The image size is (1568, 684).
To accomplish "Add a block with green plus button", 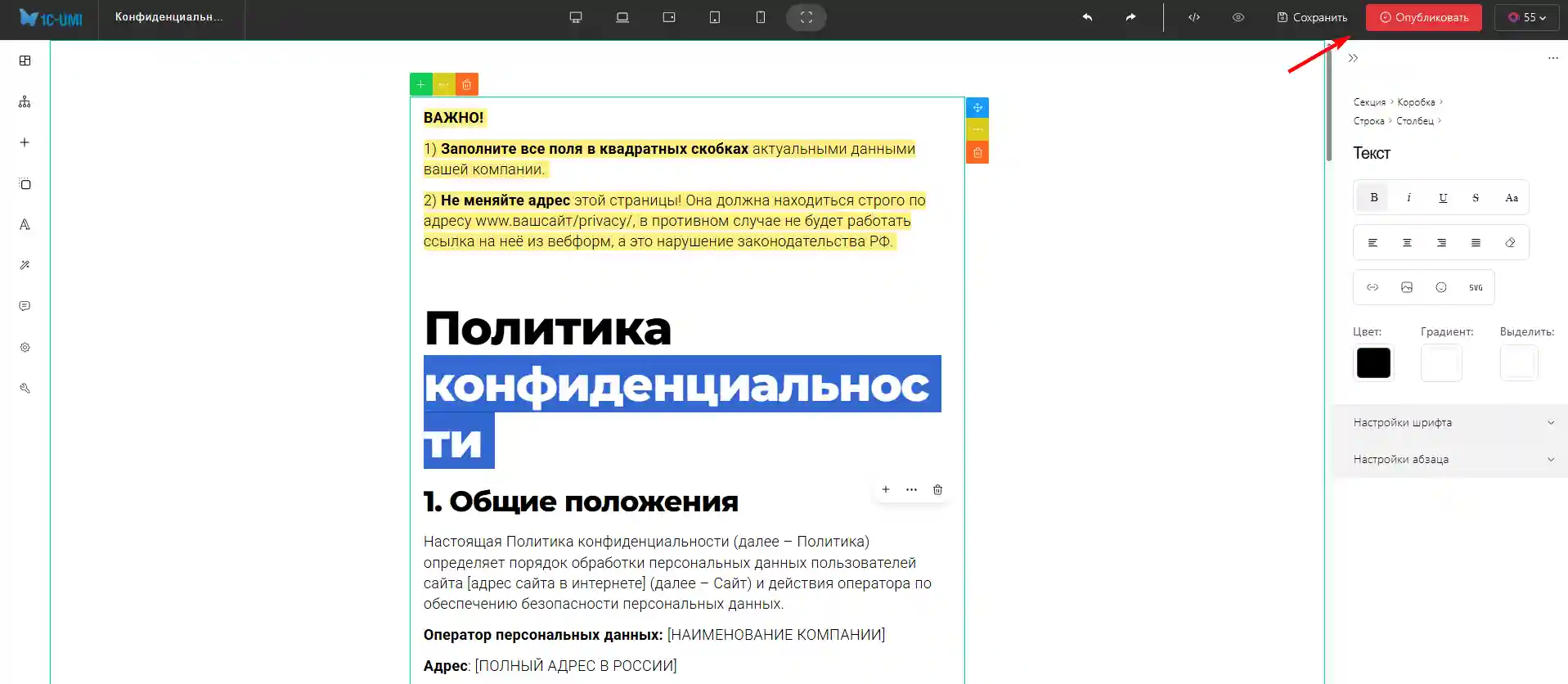I will pos(420,84).
